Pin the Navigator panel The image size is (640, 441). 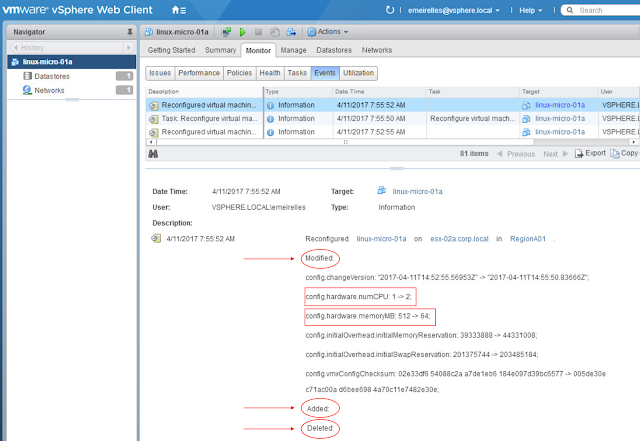(x=130, y=32)
